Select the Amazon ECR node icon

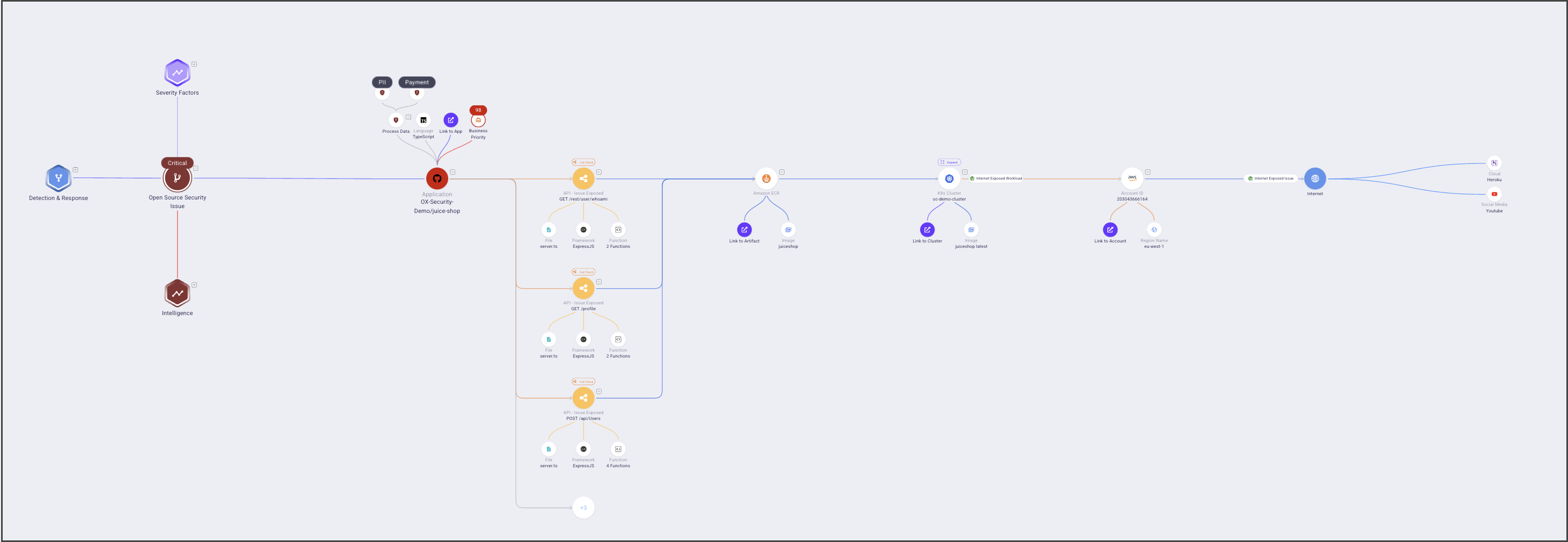[x=766, y=178]
